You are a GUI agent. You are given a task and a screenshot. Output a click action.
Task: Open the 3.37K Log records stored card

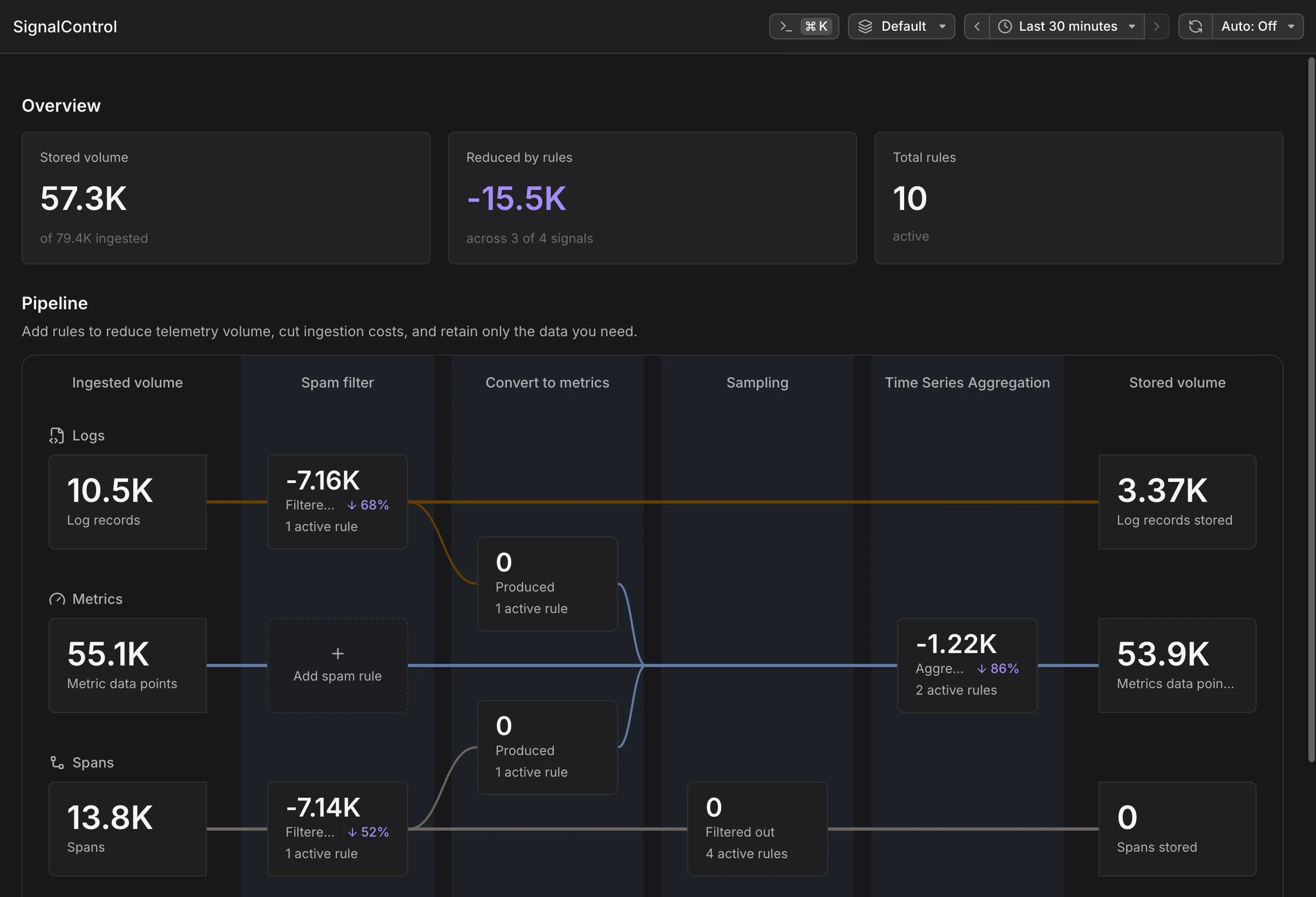point(1177,502)
